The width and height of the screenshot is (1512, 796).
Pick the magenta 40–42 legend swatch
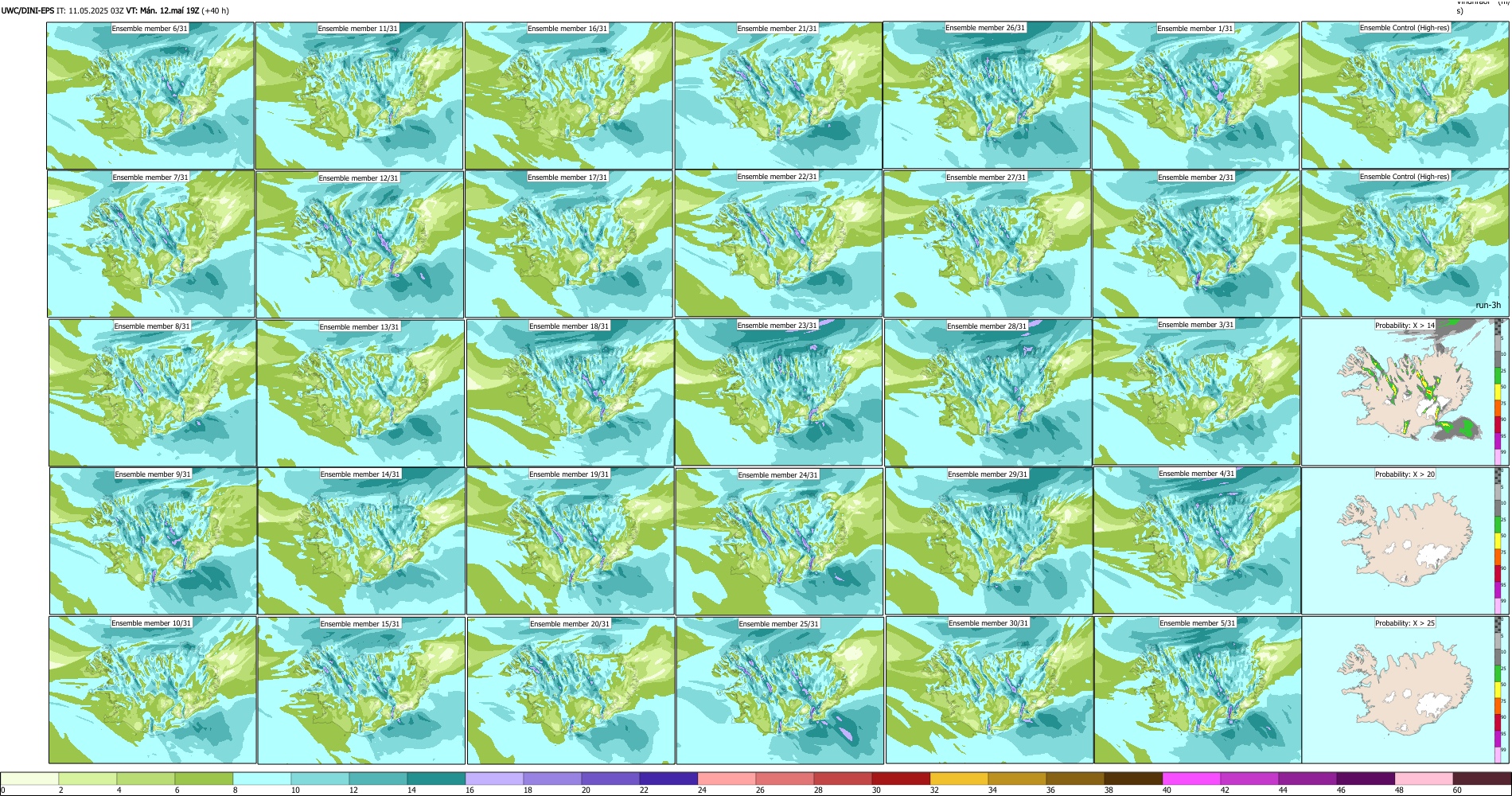1191,778
